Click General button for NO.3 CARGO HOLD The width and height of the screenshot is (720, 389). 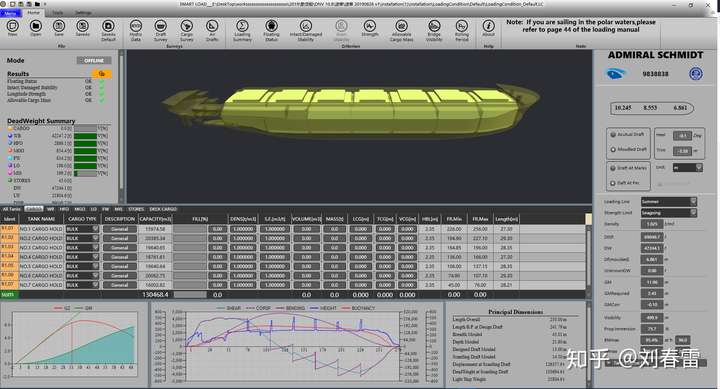pyautogui.click(x=119, y=248)
